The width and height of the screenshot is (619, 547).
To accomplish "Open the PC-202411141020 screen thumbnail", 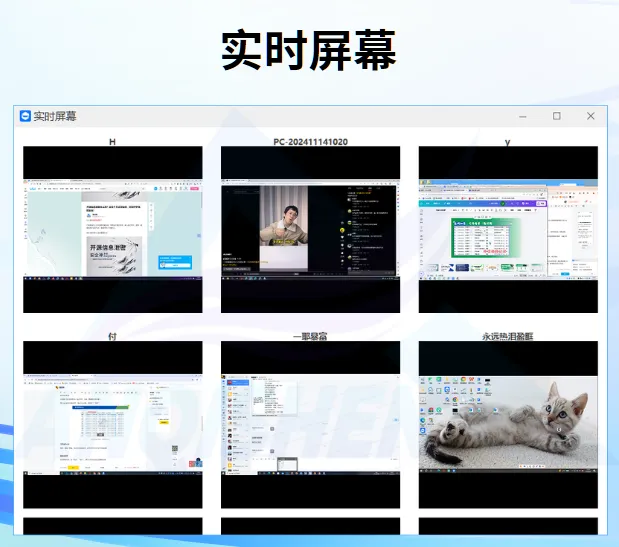I will point(310,229).
